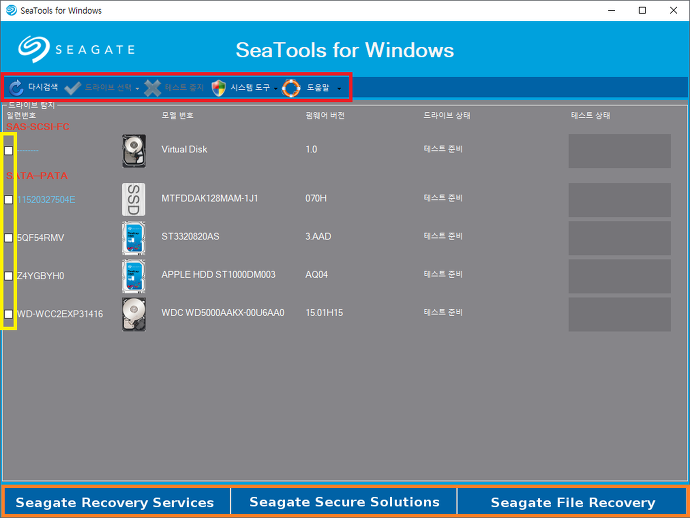
Task: Click the Virtual Disk model name
Action: coord(184,149)
